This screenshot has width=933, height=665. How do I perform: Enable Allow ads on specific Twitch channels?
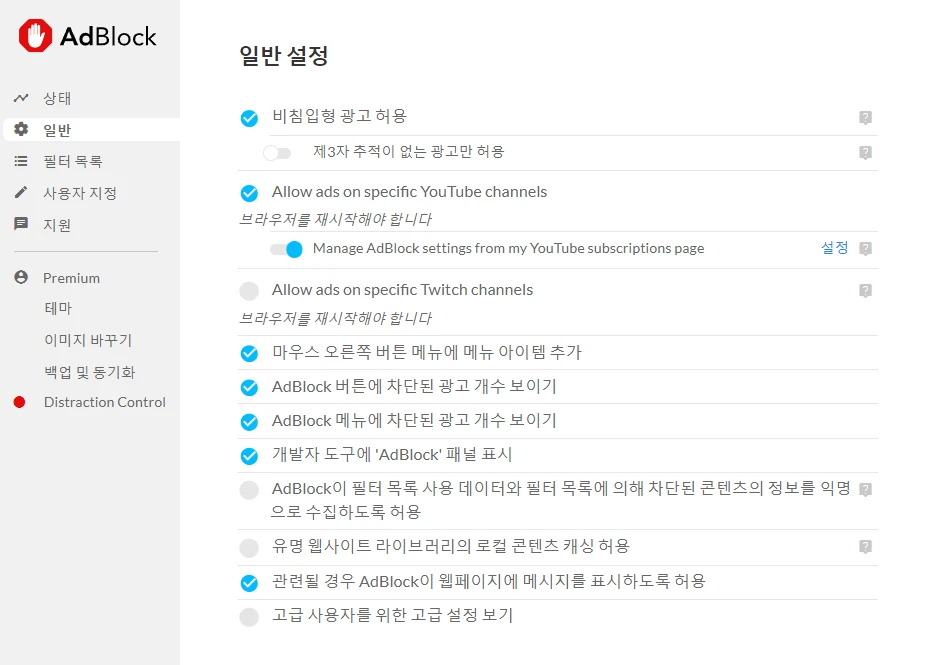tap(249, 290)
